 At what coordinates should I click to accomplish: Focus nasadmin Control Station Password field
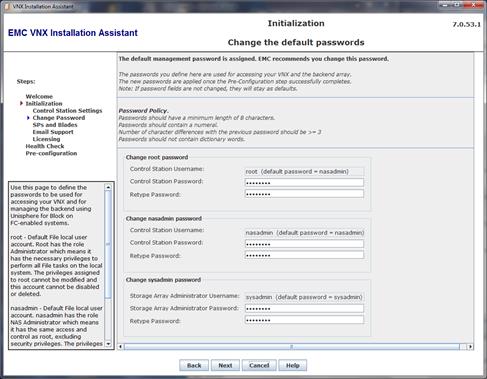pyautogui.click(x=304, y=244)
